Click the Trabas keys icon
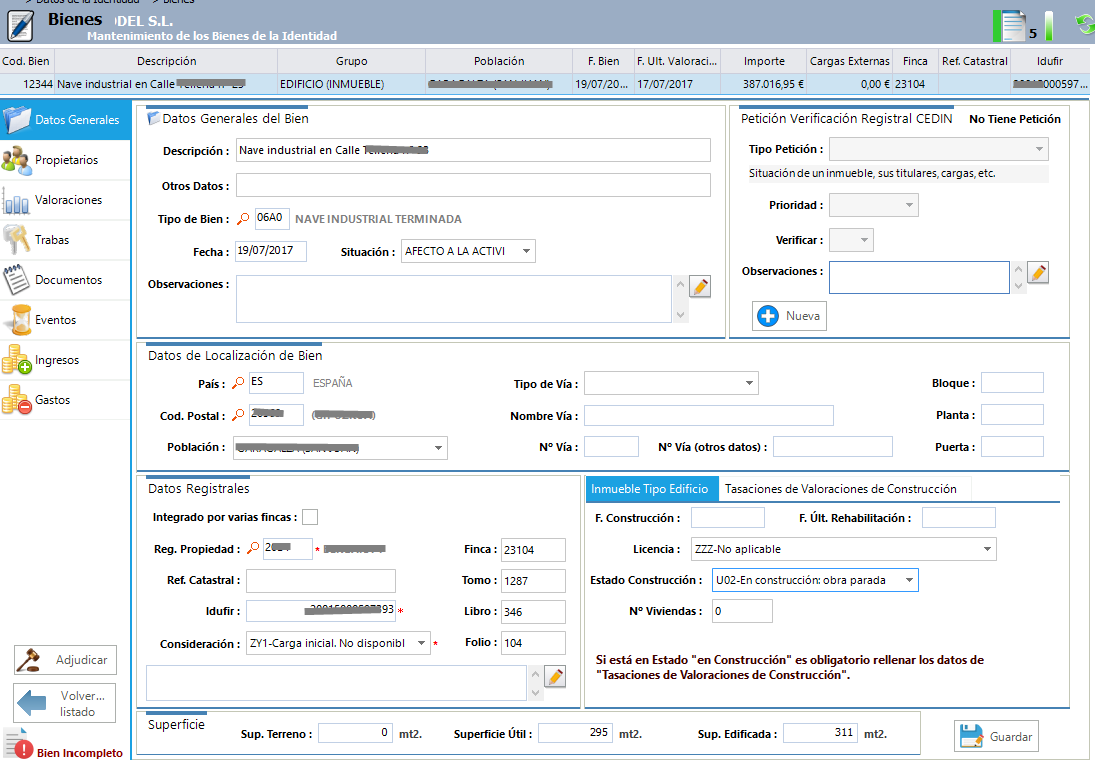This screenshot has height=764, width=1095. pos(16,240)
